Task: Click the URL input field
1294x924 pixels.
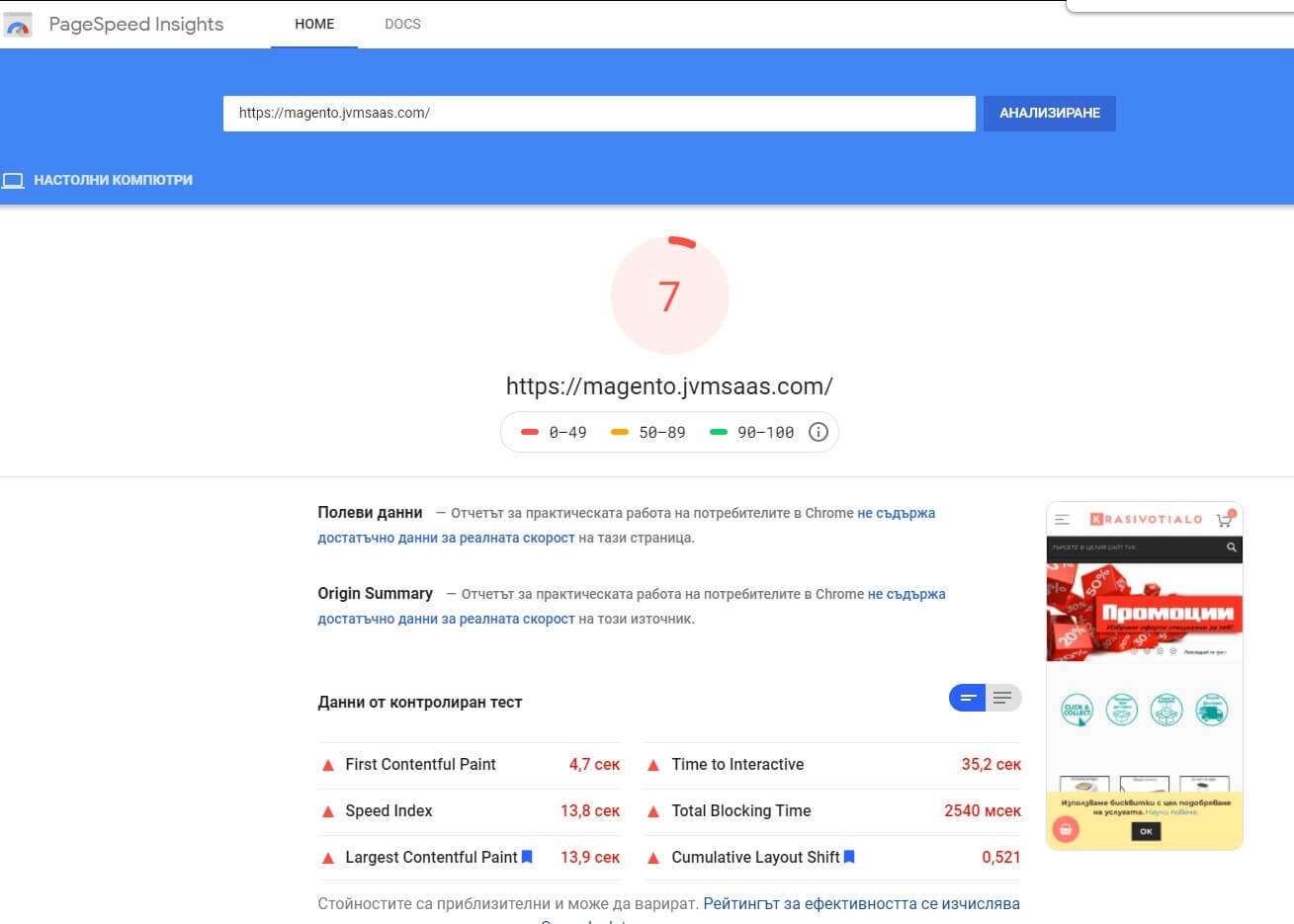Action: click(598, 113)
